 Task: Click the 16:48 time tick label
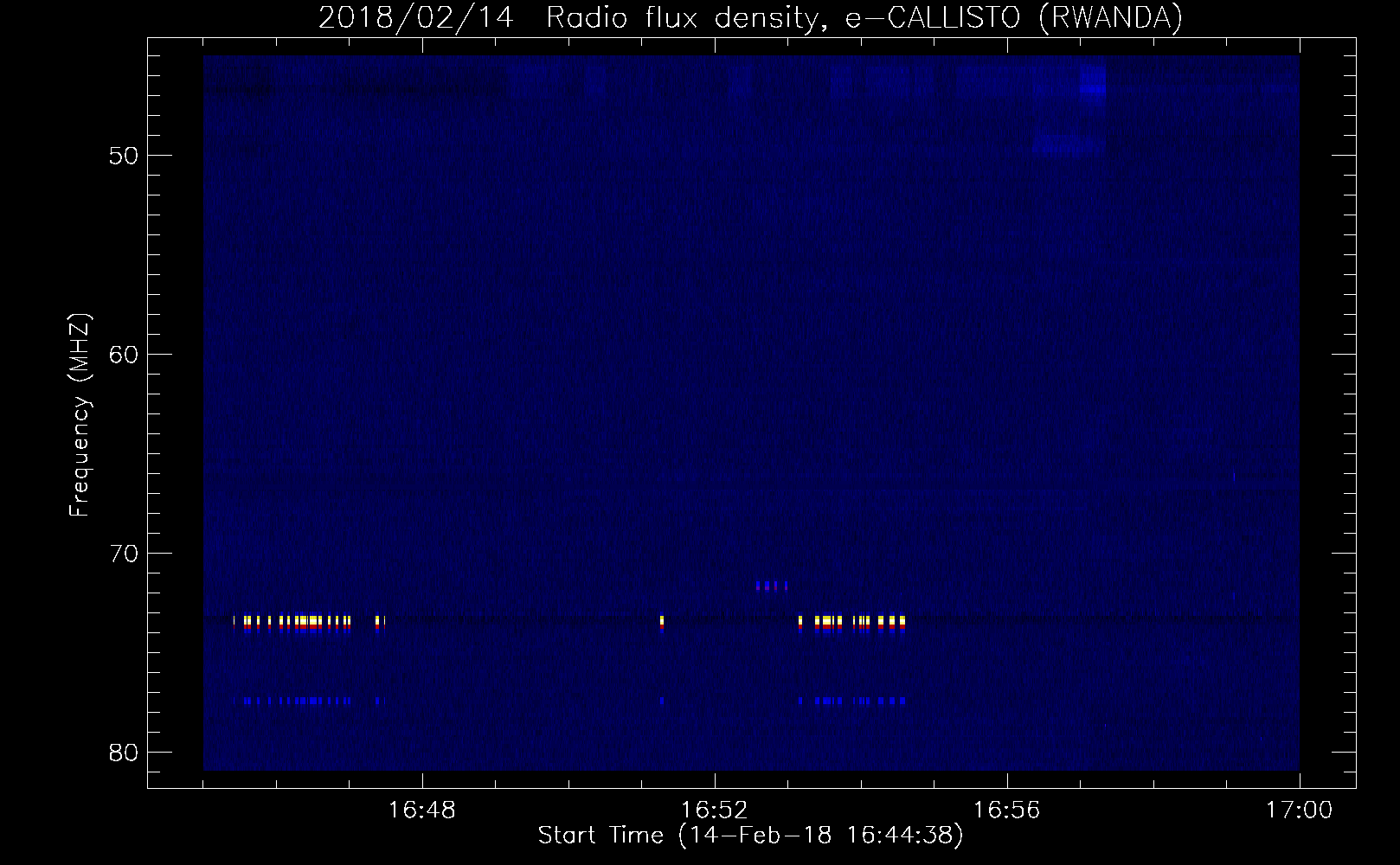tap(422, 811)
